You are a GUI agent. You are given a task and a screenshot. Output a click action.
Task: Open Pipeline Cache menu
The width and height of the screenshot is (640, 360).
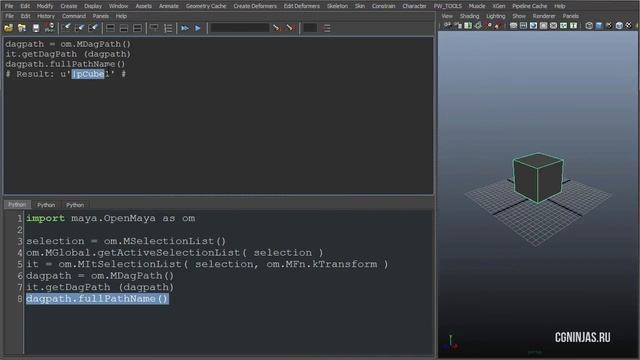click(529, 6)
